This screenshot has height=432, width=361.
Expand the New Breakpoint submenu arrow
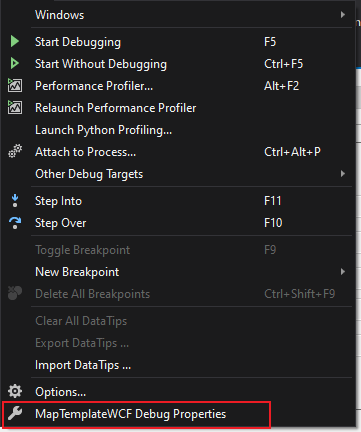pos(342,272)
